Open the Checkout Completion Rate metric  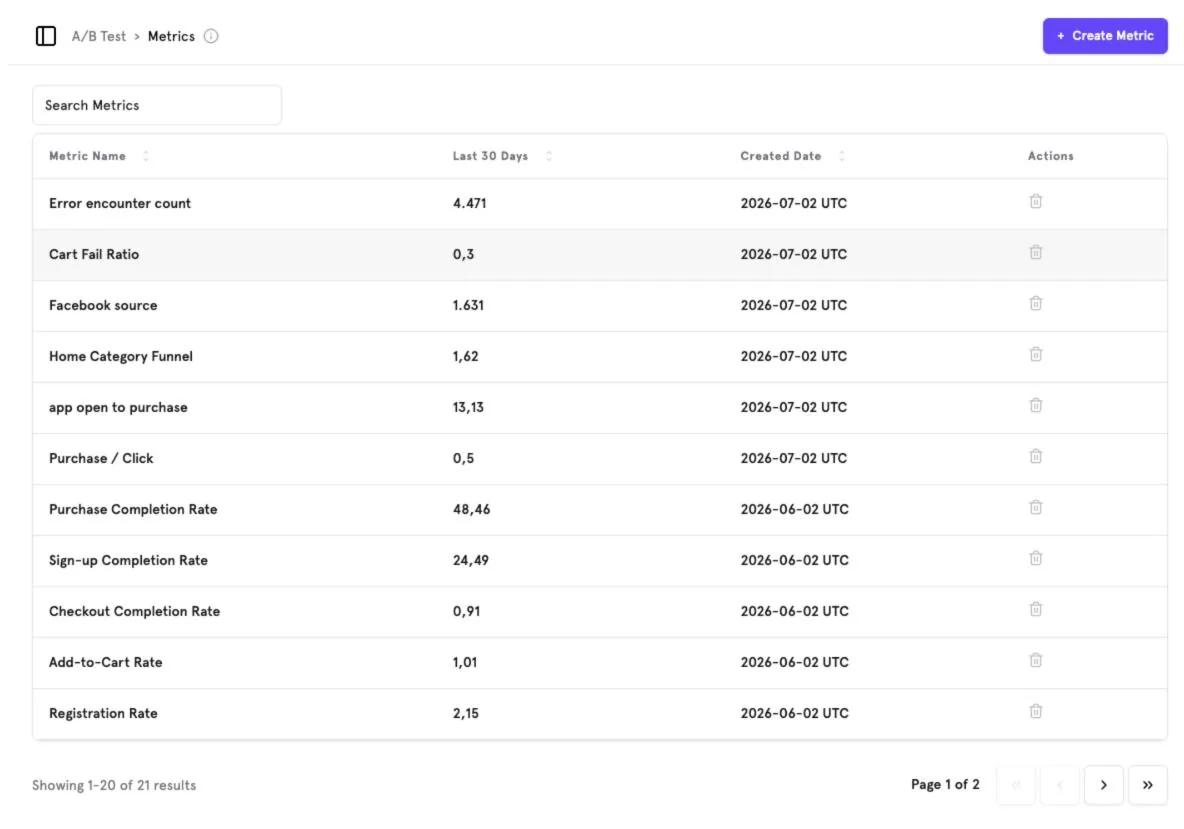pyautogui.click(x=134, y=611)
